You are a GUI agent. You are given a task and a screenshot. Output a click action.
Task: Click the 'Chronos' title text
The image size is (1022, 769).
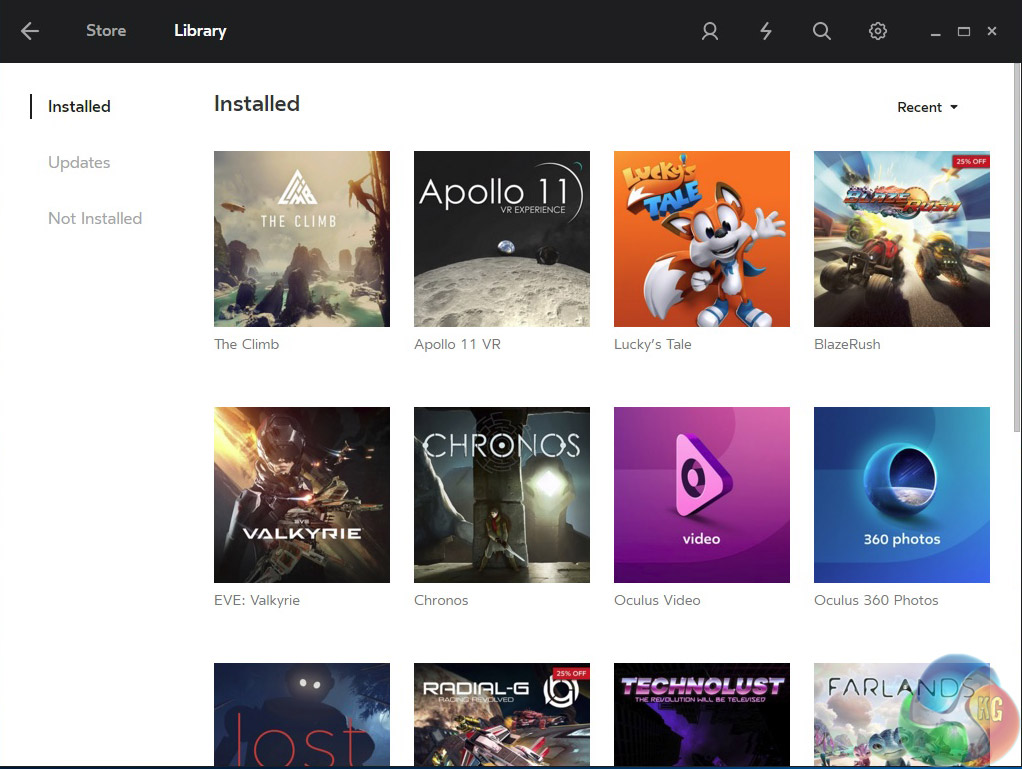coord(441,600)
